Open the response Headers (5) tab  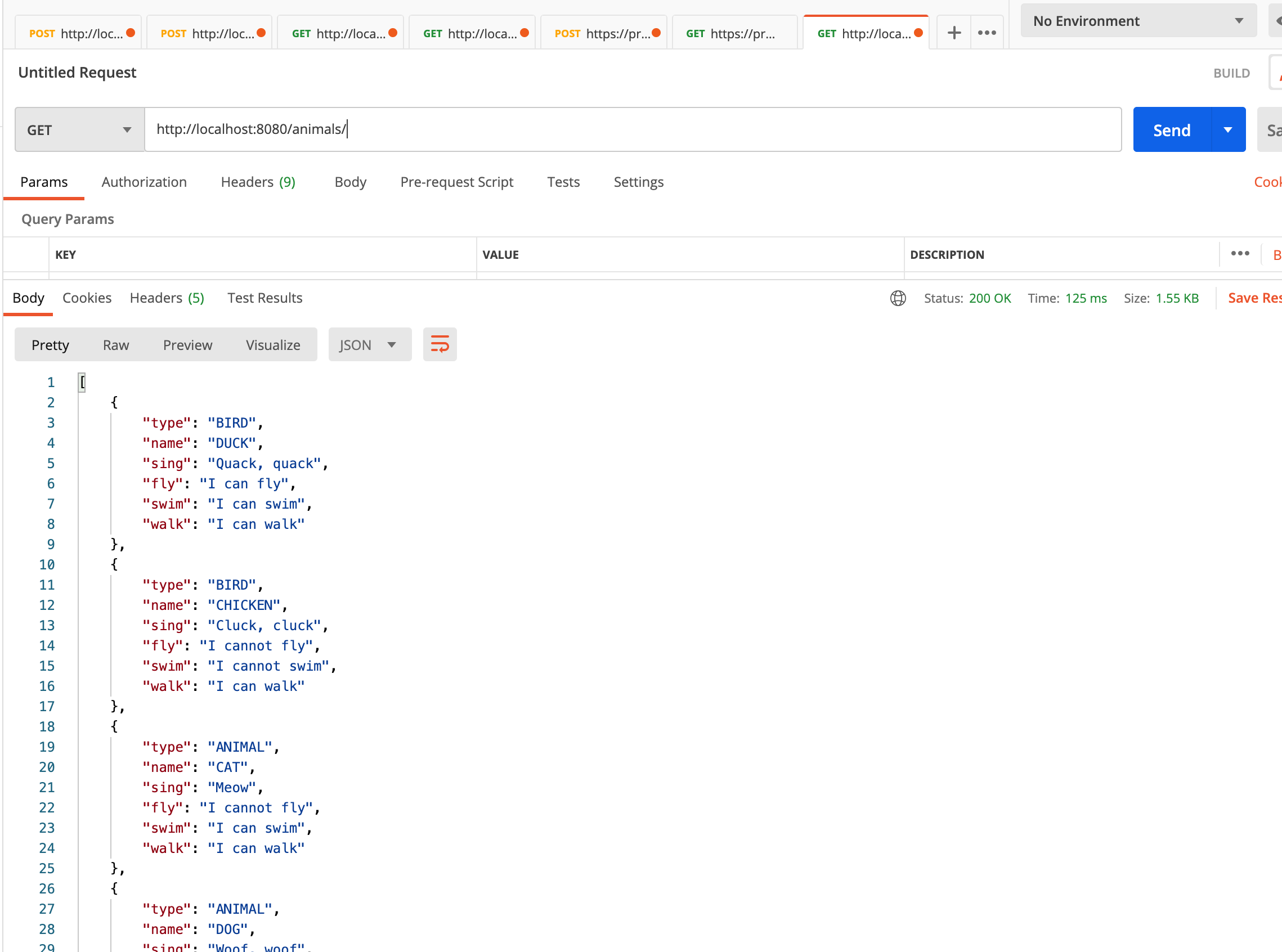[x=167, y=298]
